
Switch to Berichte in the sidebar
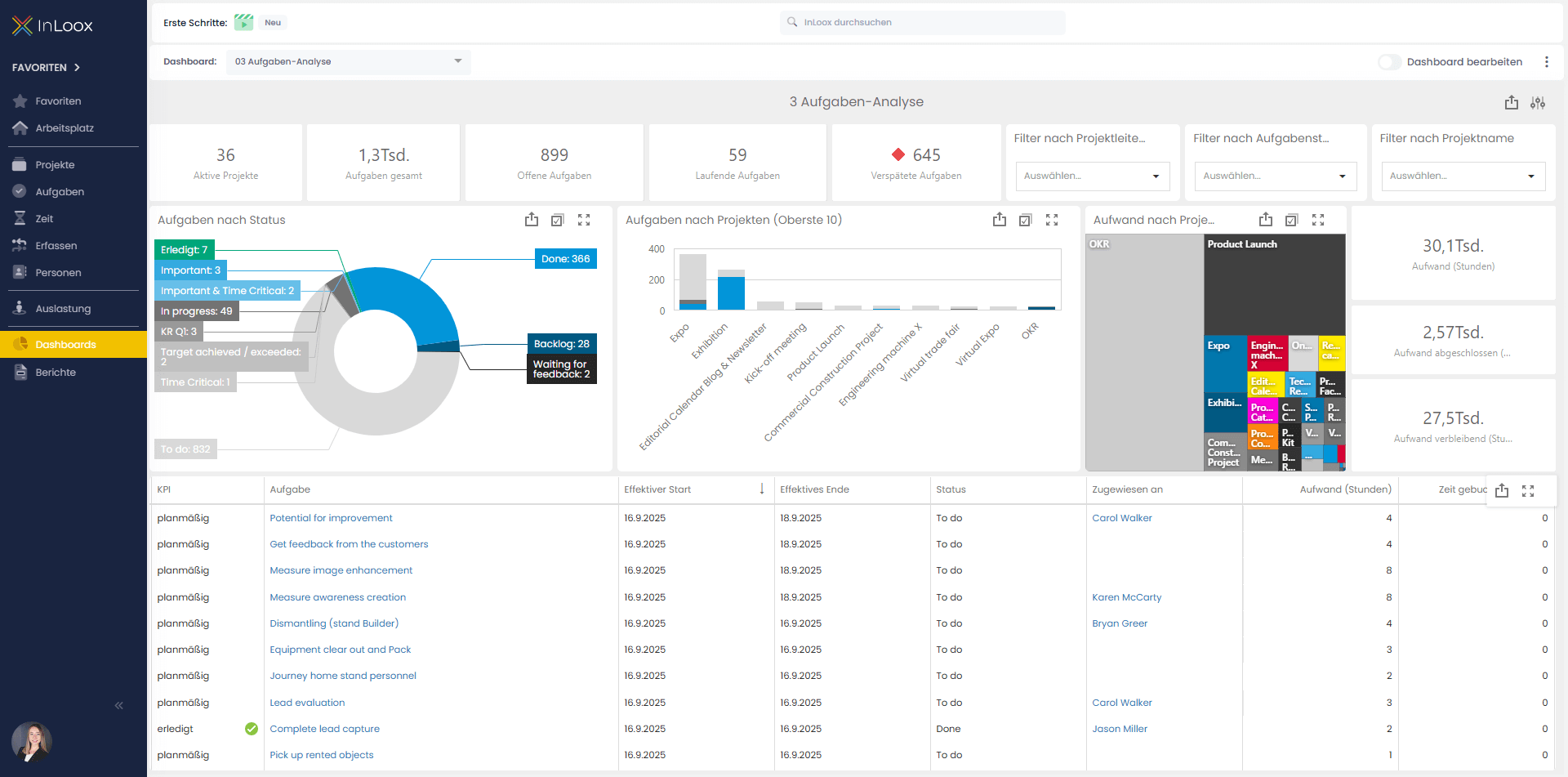56,372
